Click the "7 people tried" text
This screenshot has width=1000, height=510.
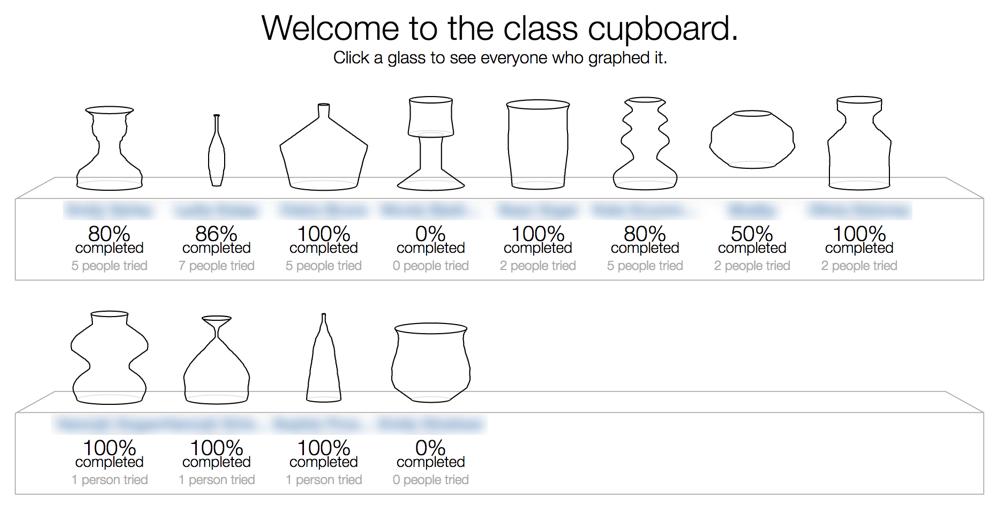coord(216,266)
